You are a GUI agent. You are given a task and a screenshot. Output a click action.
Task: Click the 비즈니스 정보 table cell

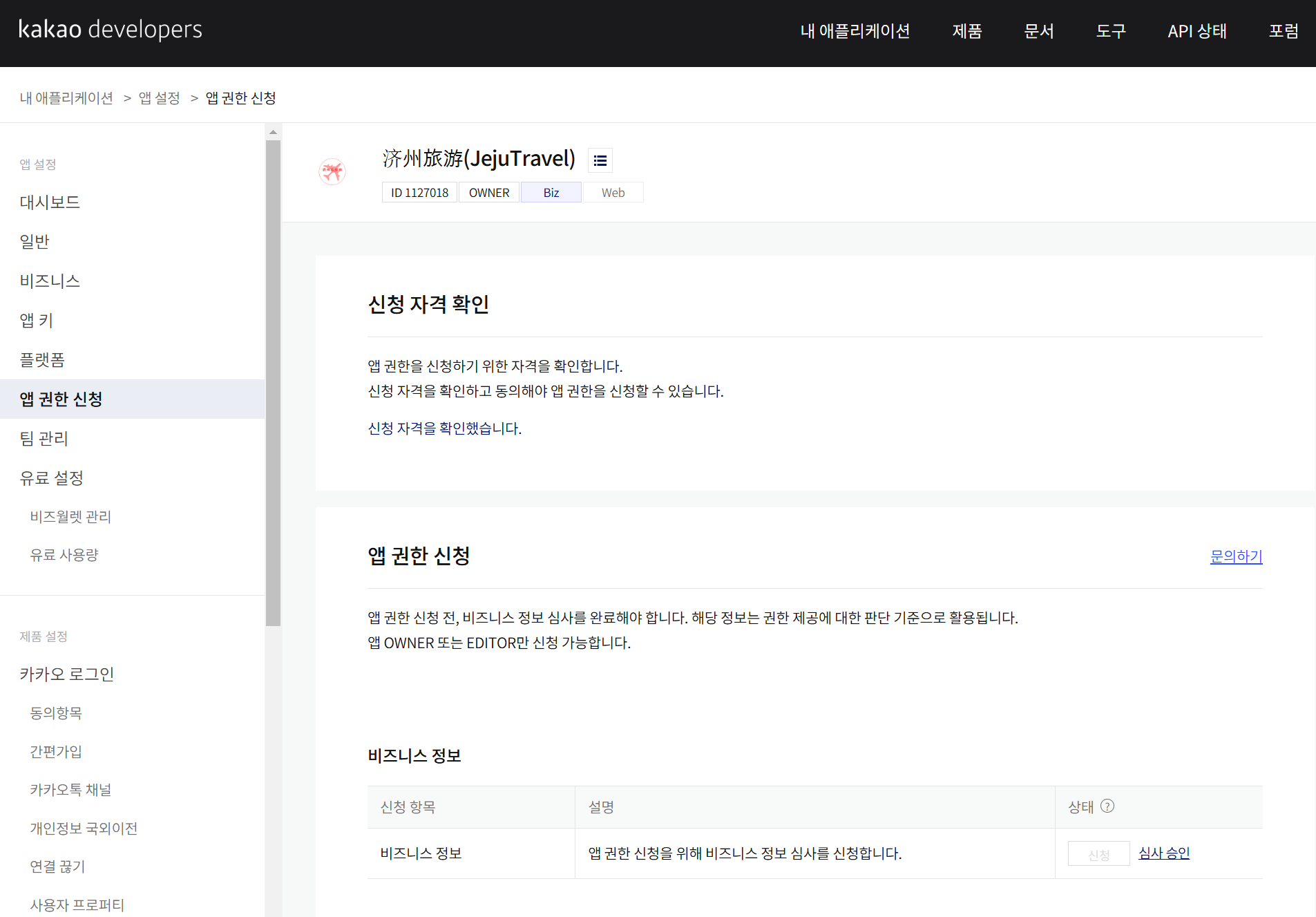coord(471,853)
